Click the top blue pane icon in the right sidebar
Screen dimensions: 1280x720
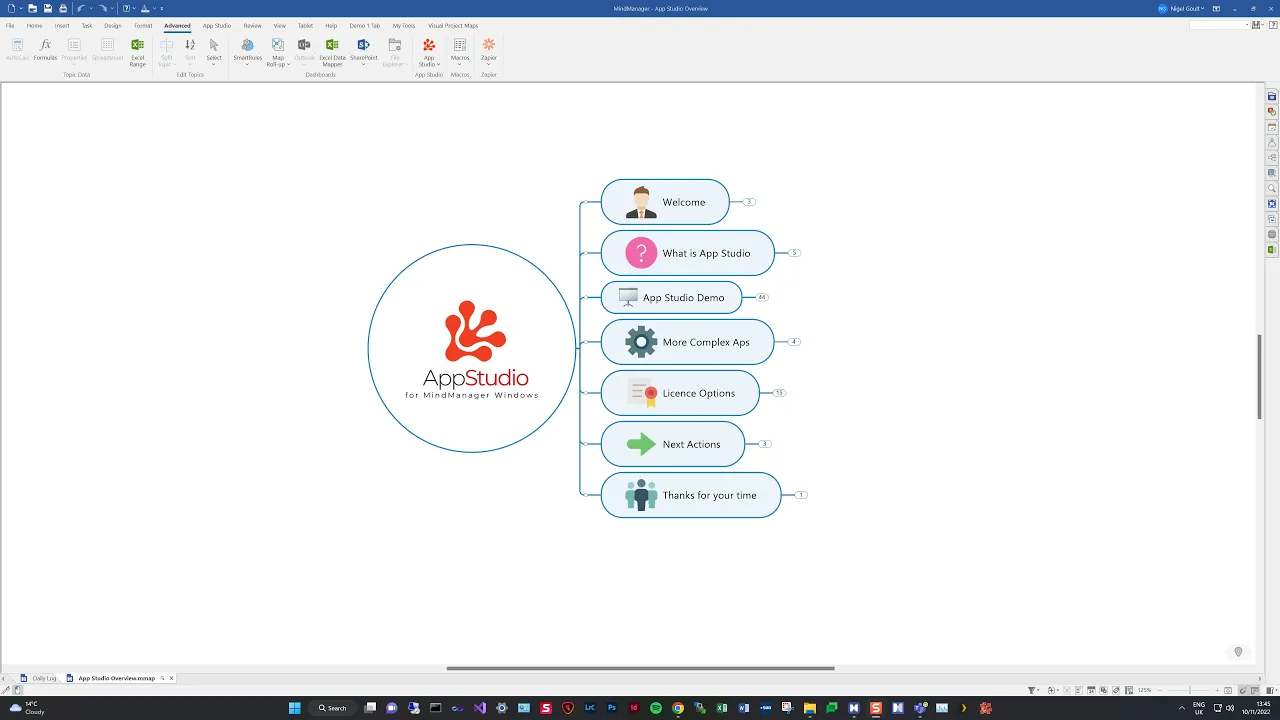(1272, 96)
